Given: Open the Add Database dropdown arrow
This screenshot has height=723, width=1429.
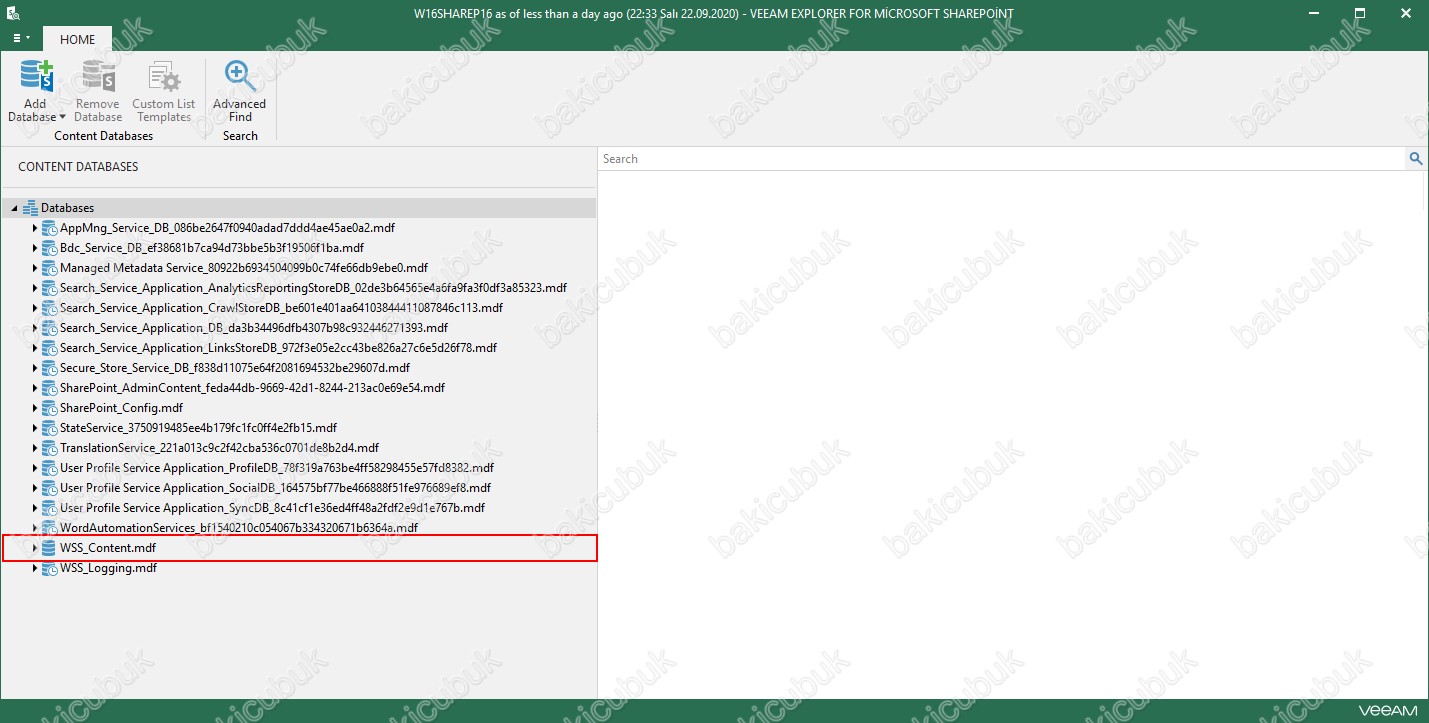Looking at the screenshot, I should click(x=62, y=118).
